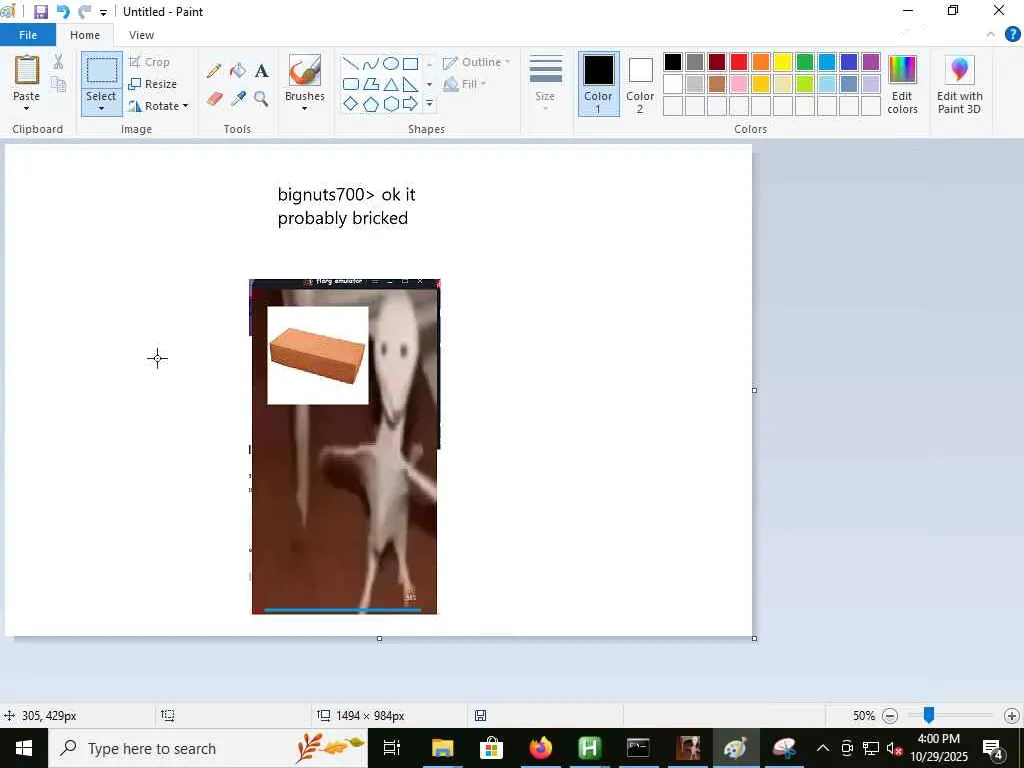Activate Color 1 foreground selector
Viewport: 1024px width, 768px height.
tap(598, 85)
